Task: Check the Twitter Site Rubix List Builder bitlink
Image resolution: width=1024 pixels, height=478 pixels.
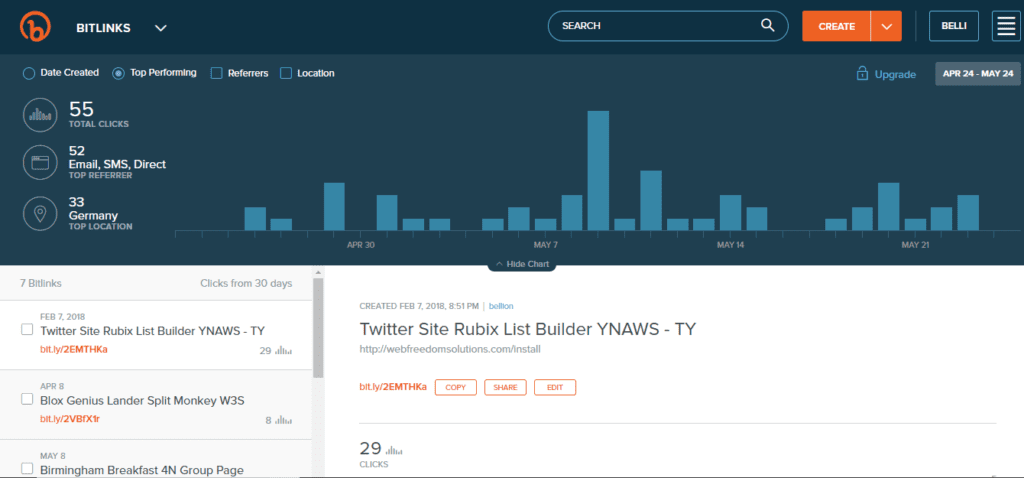Action: (x=27, y=330)
